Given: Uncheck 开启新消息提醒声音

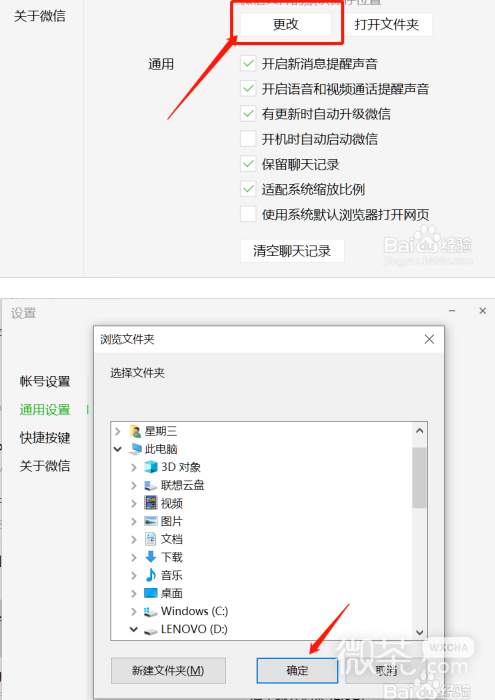Looking at the screenshot, I should tap(248, 63).
